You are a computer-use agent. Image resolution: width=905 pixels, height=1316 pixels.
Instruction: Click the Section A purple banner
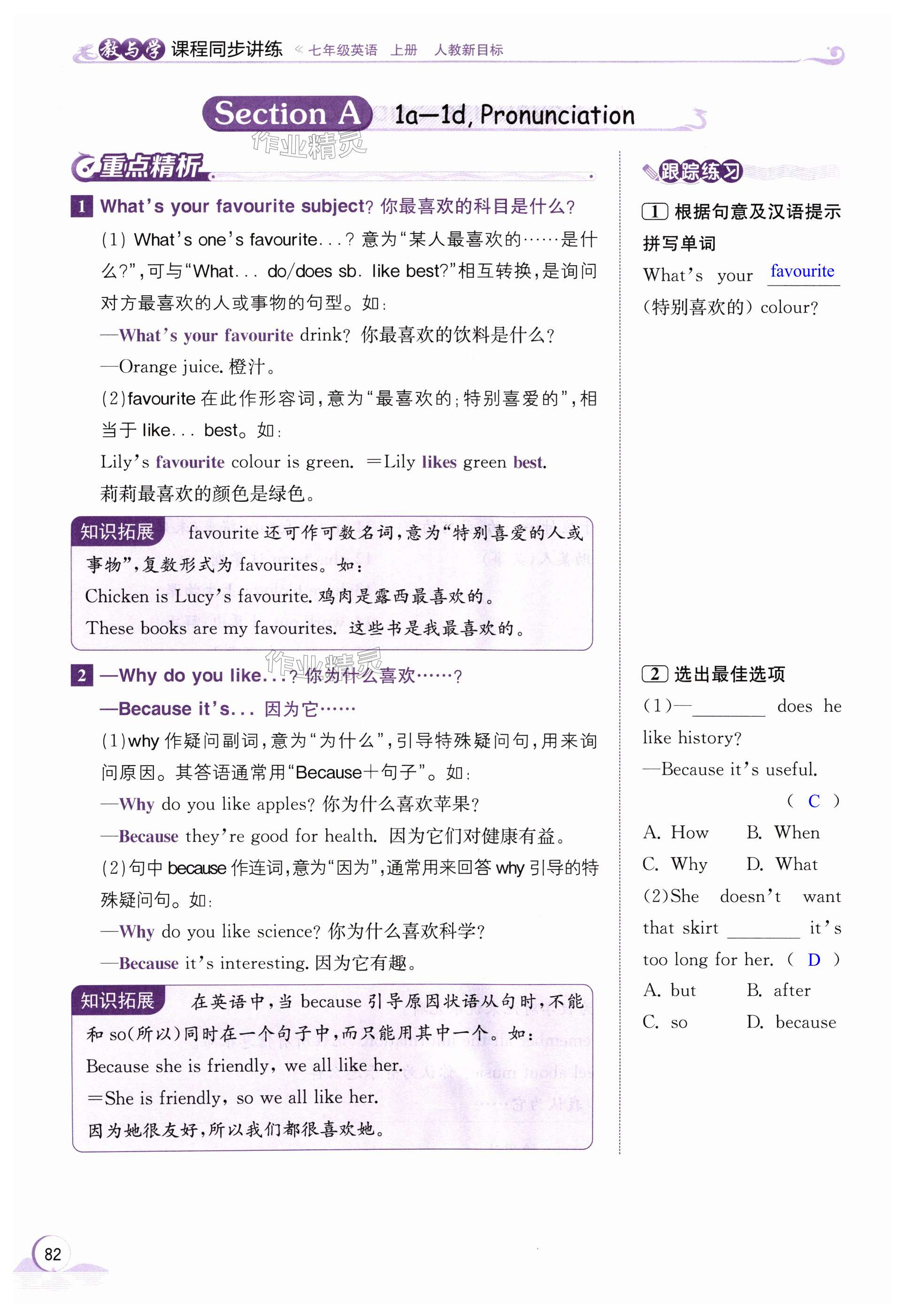tap(287, 114)
